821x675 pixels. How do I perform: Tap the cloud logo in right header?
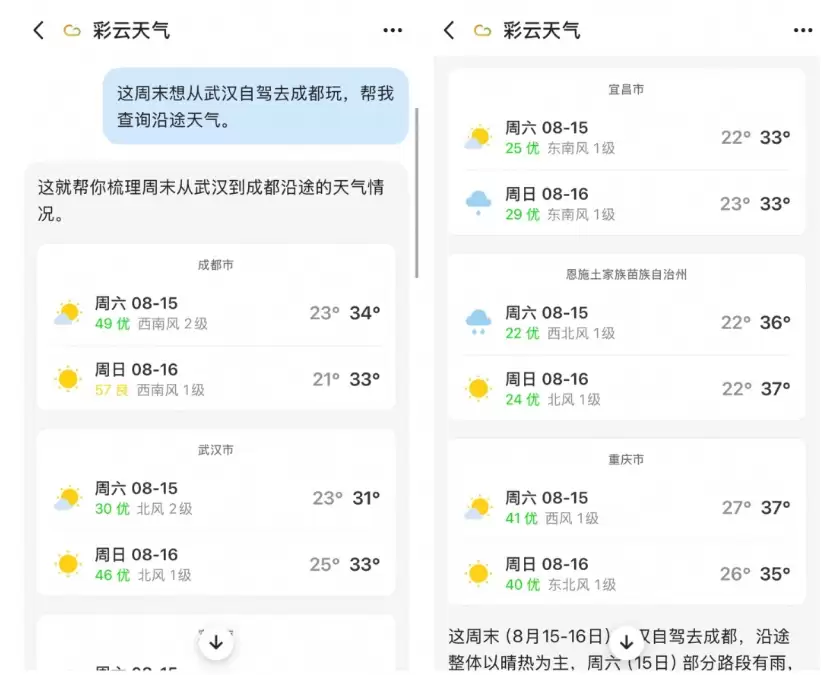tap(482, 31)
